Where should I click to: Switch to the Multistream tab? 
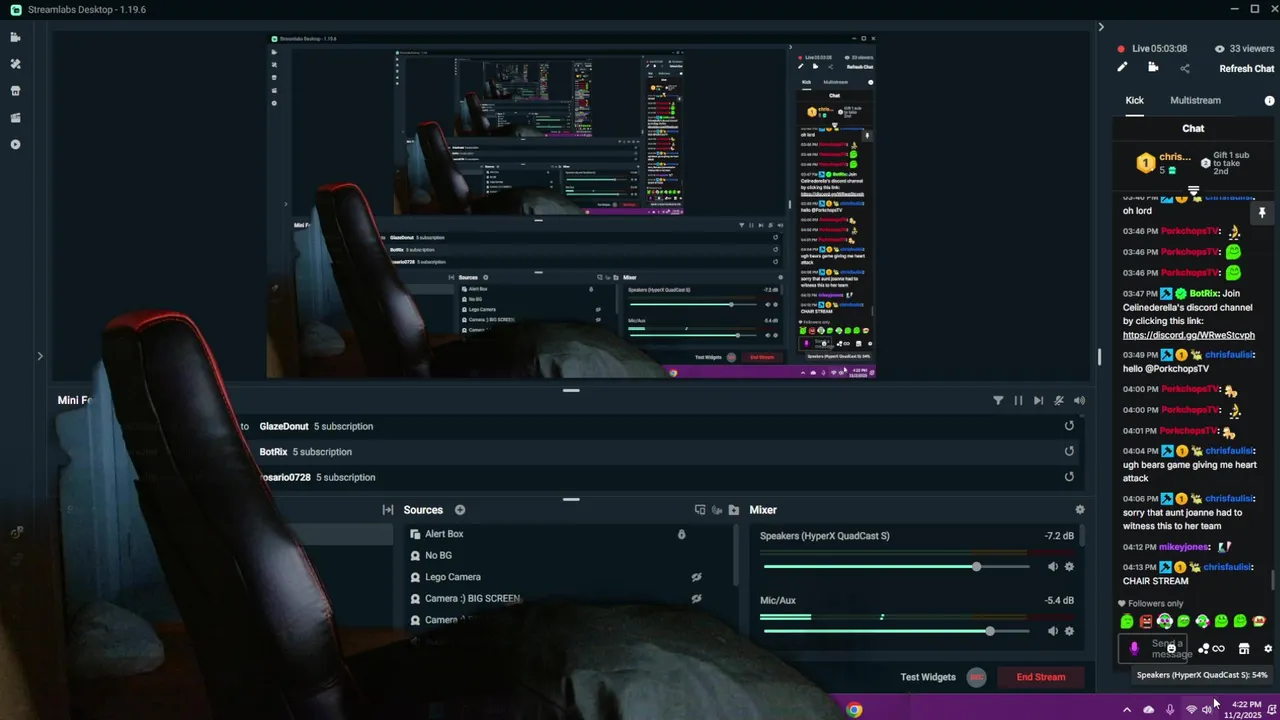pos(1195,100)
